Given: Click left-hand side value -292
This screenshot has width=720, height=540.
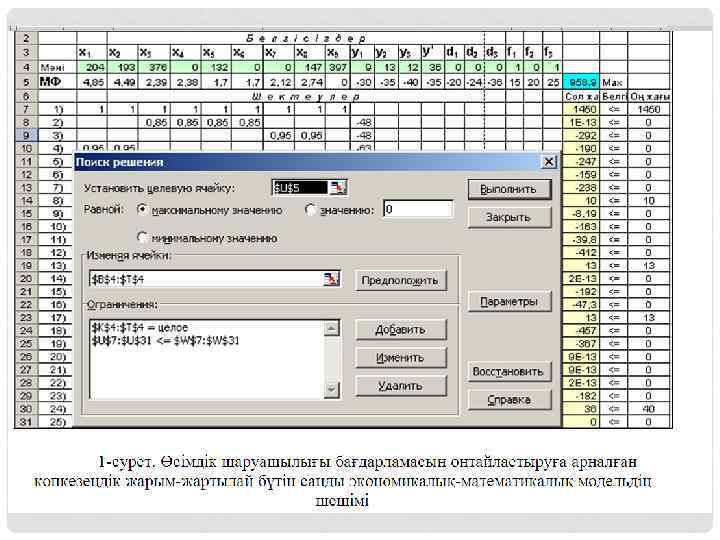Looking at the screenshot, I should (x=581, y=135).
